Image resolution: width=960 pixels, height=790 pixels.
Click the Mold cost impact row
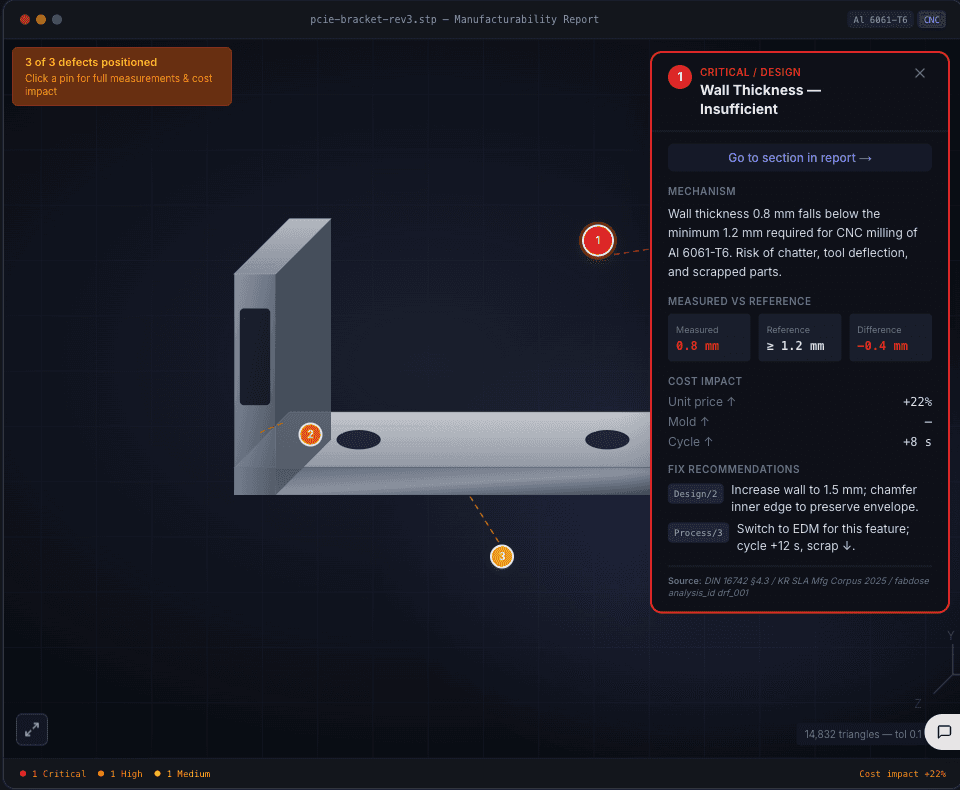pos(800,422)
